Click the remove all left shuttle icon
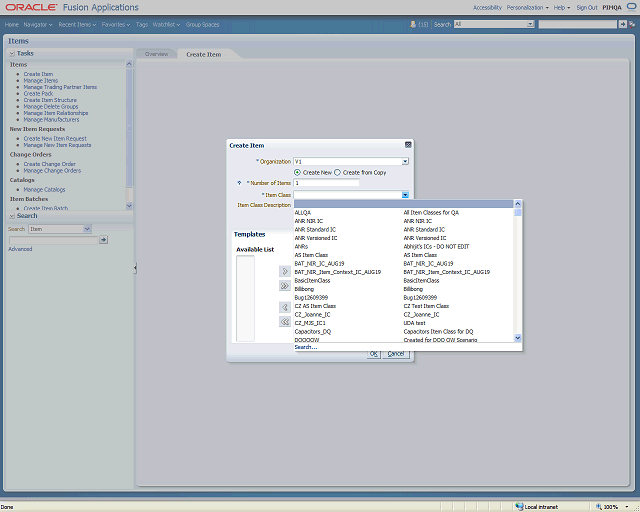 click(284, 321)
